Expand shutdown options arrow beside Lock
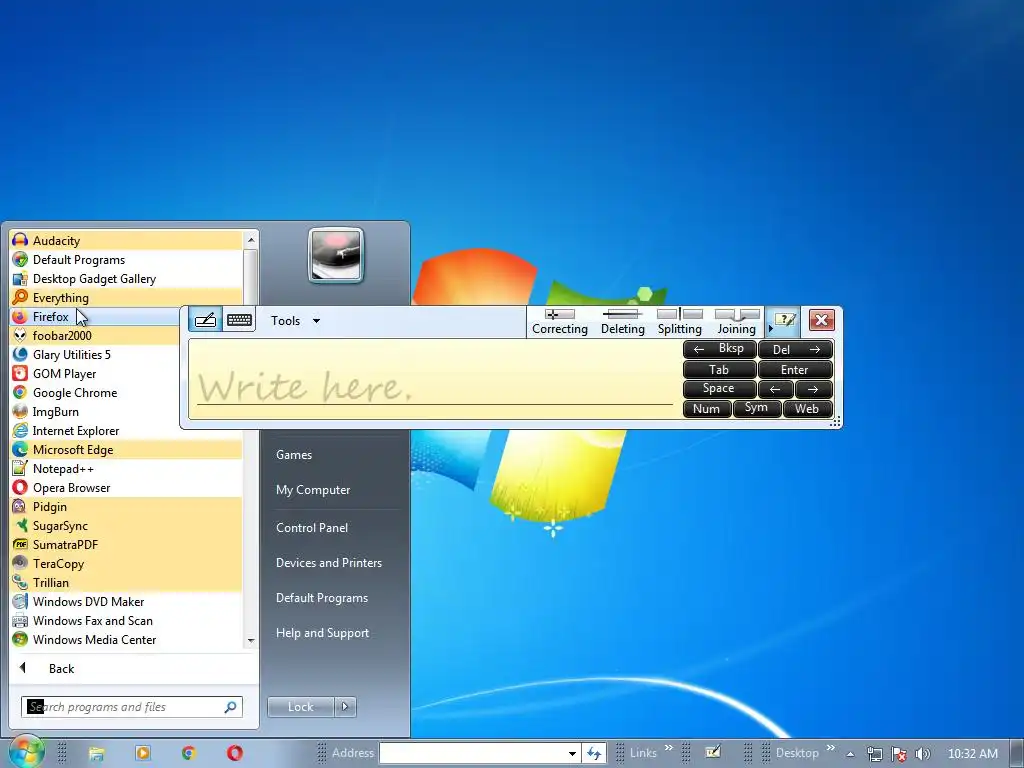1024x768 pixels. [345, 707]
